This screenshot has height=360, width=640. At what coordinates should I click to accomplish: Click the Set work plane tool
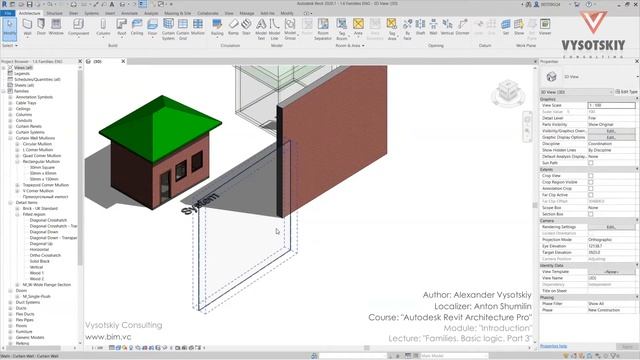(506, 27)
